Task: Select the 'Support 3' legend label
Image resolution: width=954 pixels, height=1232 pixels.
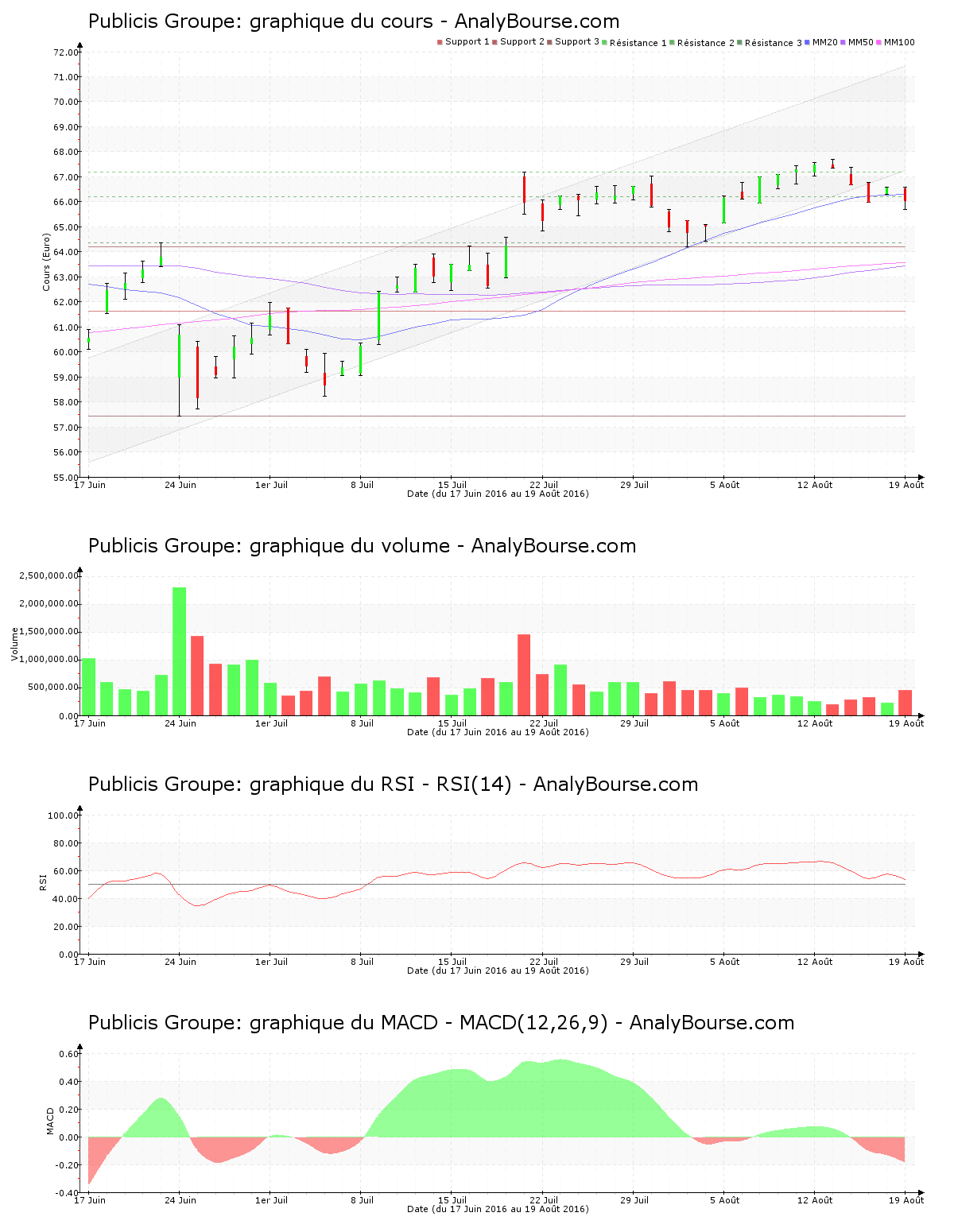Action: pos(577,42)
